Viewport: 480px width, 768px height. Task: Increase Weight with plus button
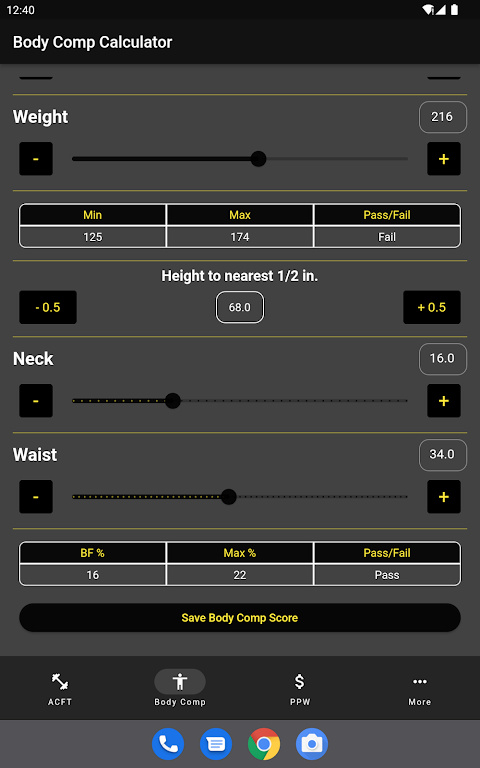[444, 159]
